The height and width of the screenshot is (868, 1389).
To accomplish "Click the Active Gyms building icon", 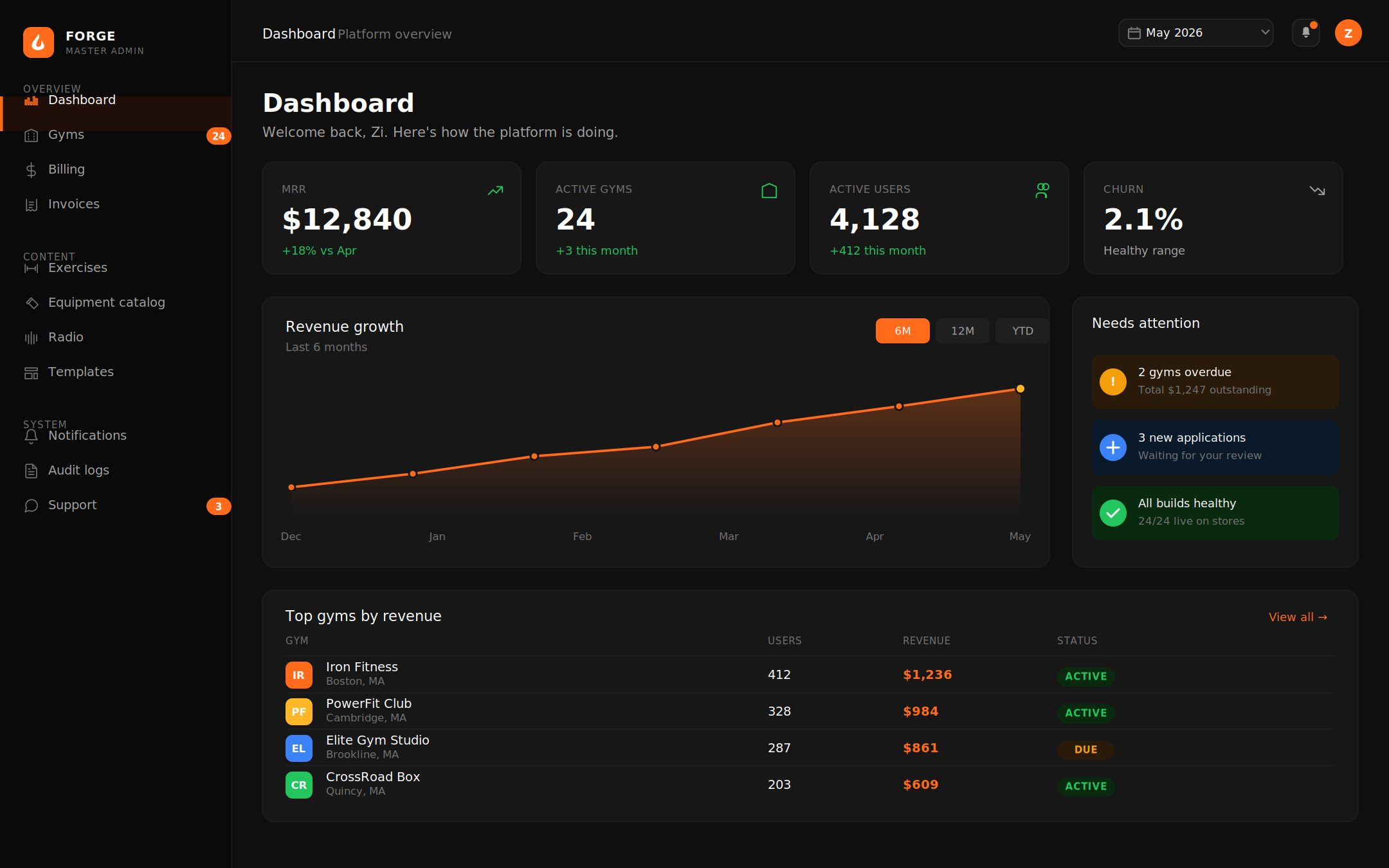I will [x=769, y=190].
